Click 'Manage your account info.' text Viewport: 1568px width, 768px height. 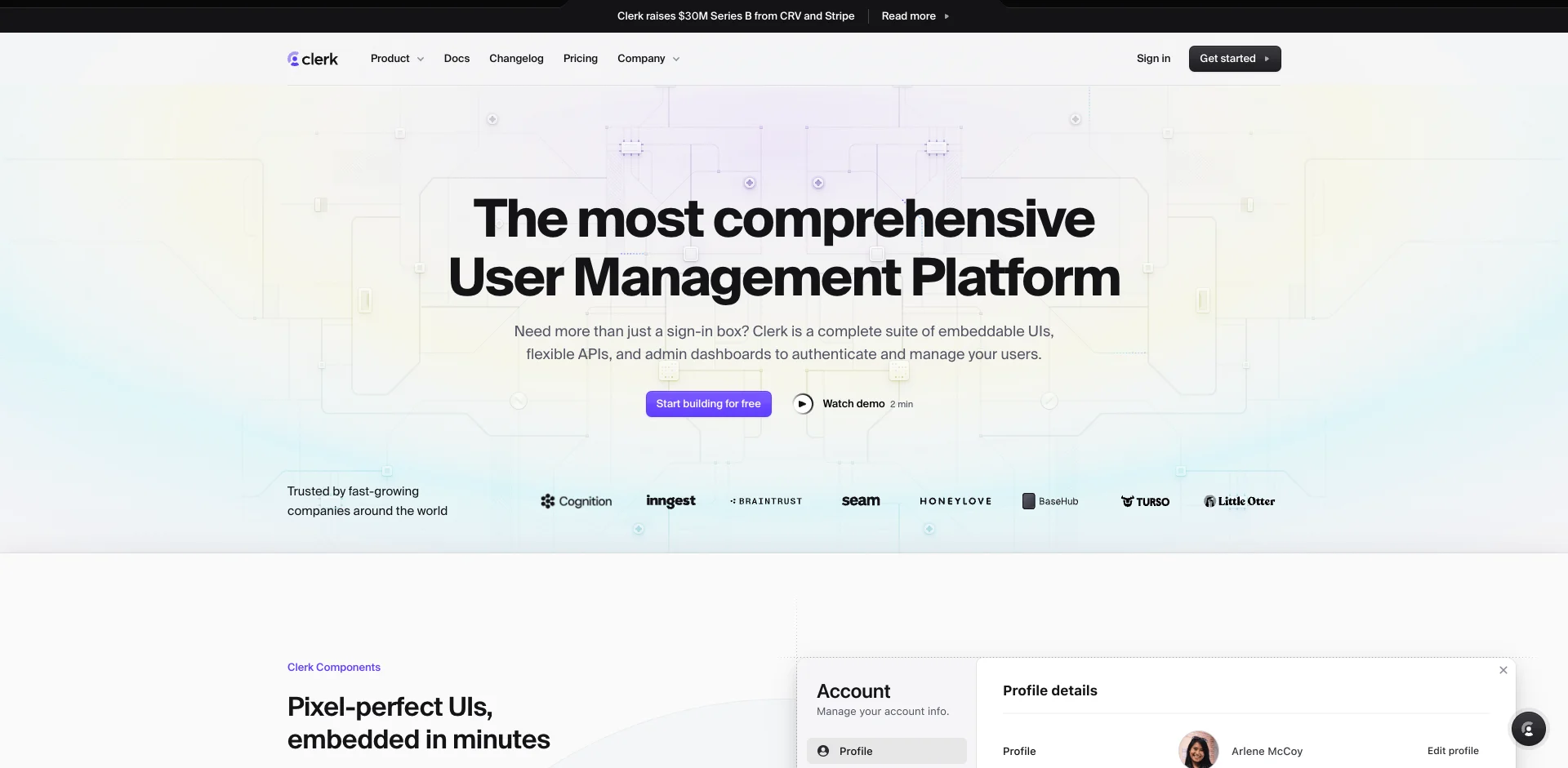point(883,712)
